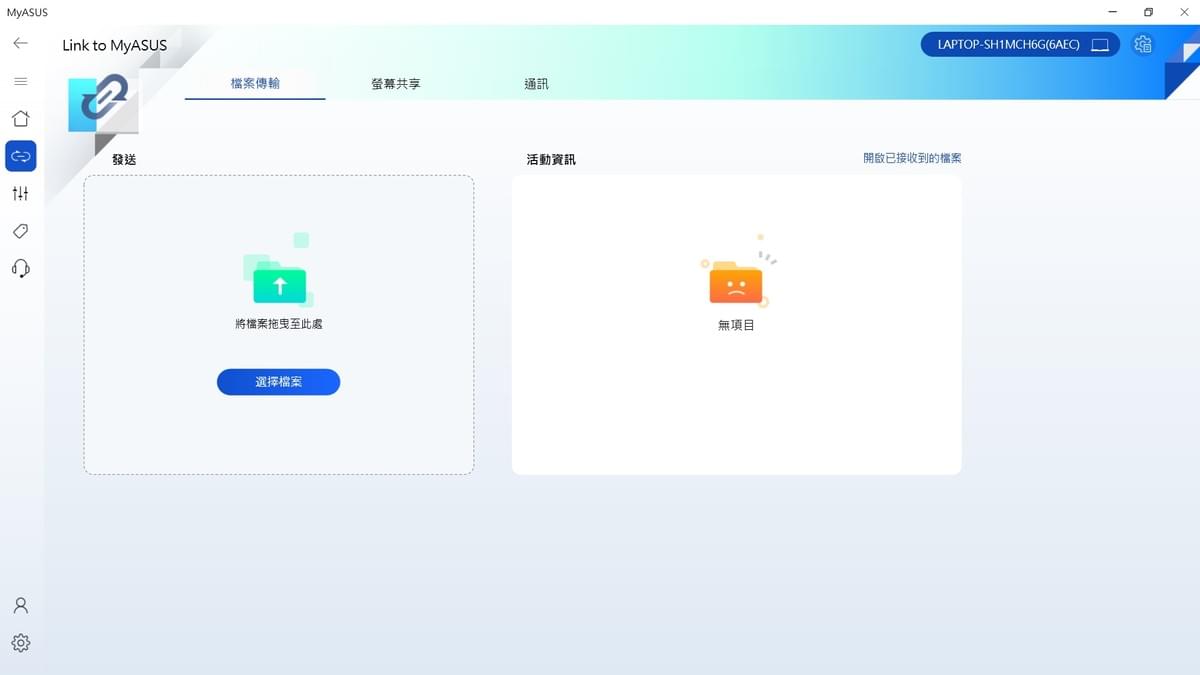Open Link to MyASUS from sidebar icon
Image resolution: width=1200 pixels, height=675 pixels.
coord(20,156)
